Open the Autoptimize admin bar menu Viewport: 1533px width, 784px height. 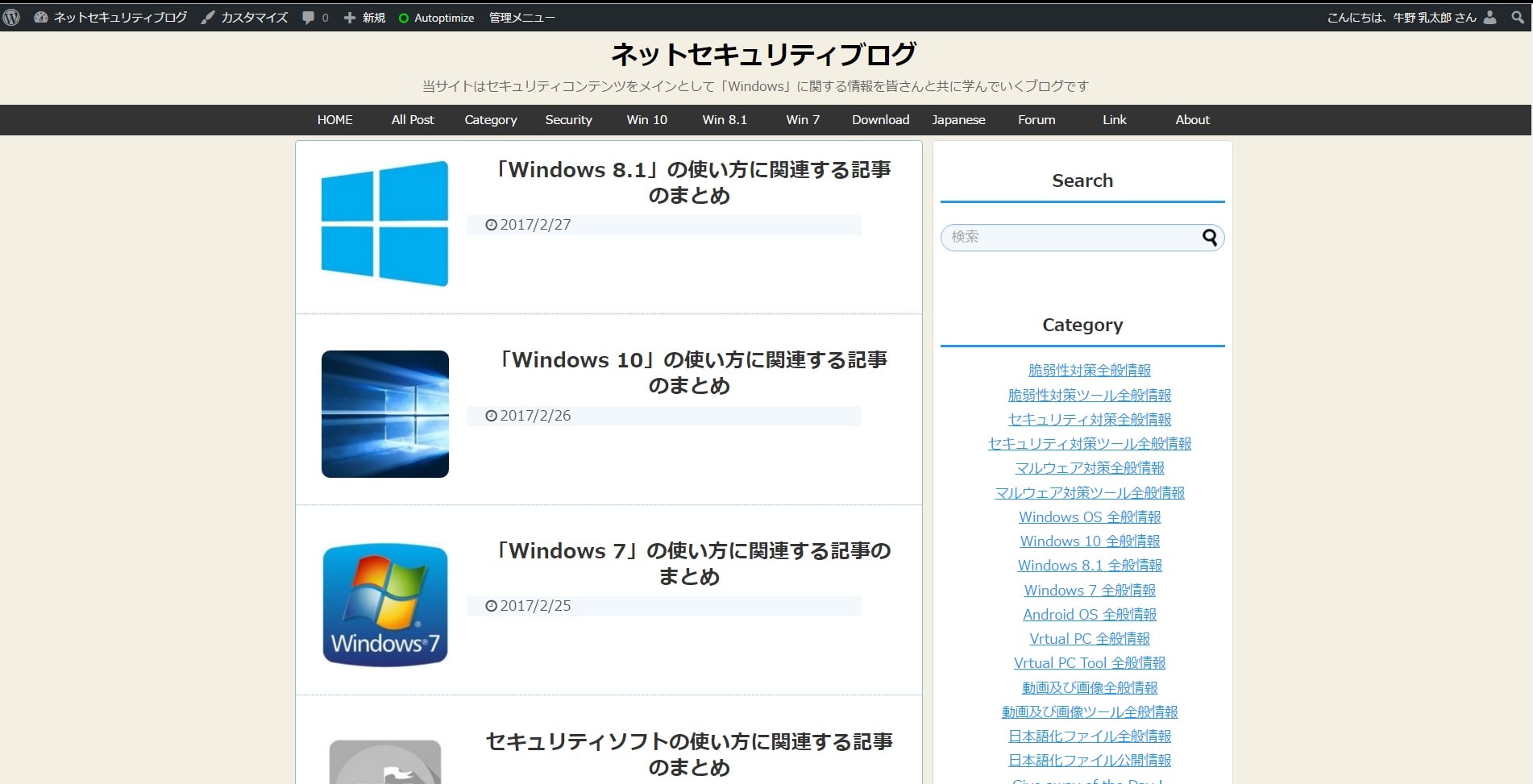(444, 18)
